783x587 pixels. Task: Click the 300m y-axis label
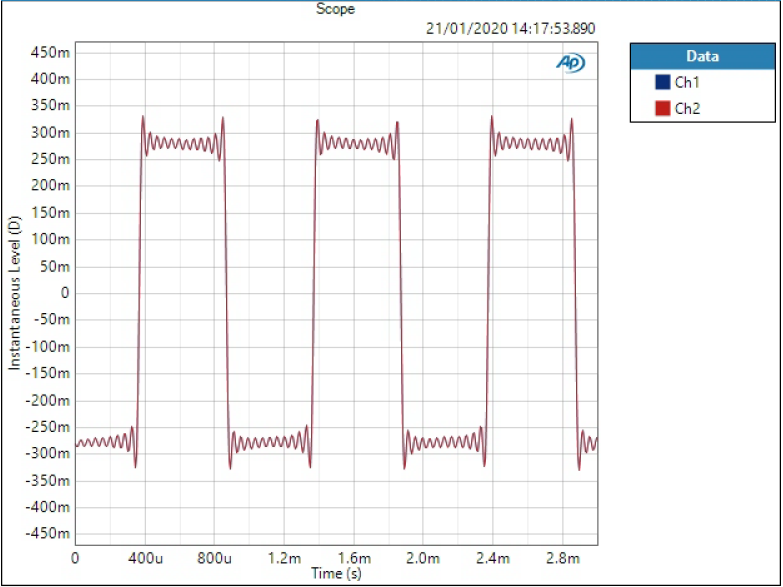pyautogui.click(x=50, y=133)
